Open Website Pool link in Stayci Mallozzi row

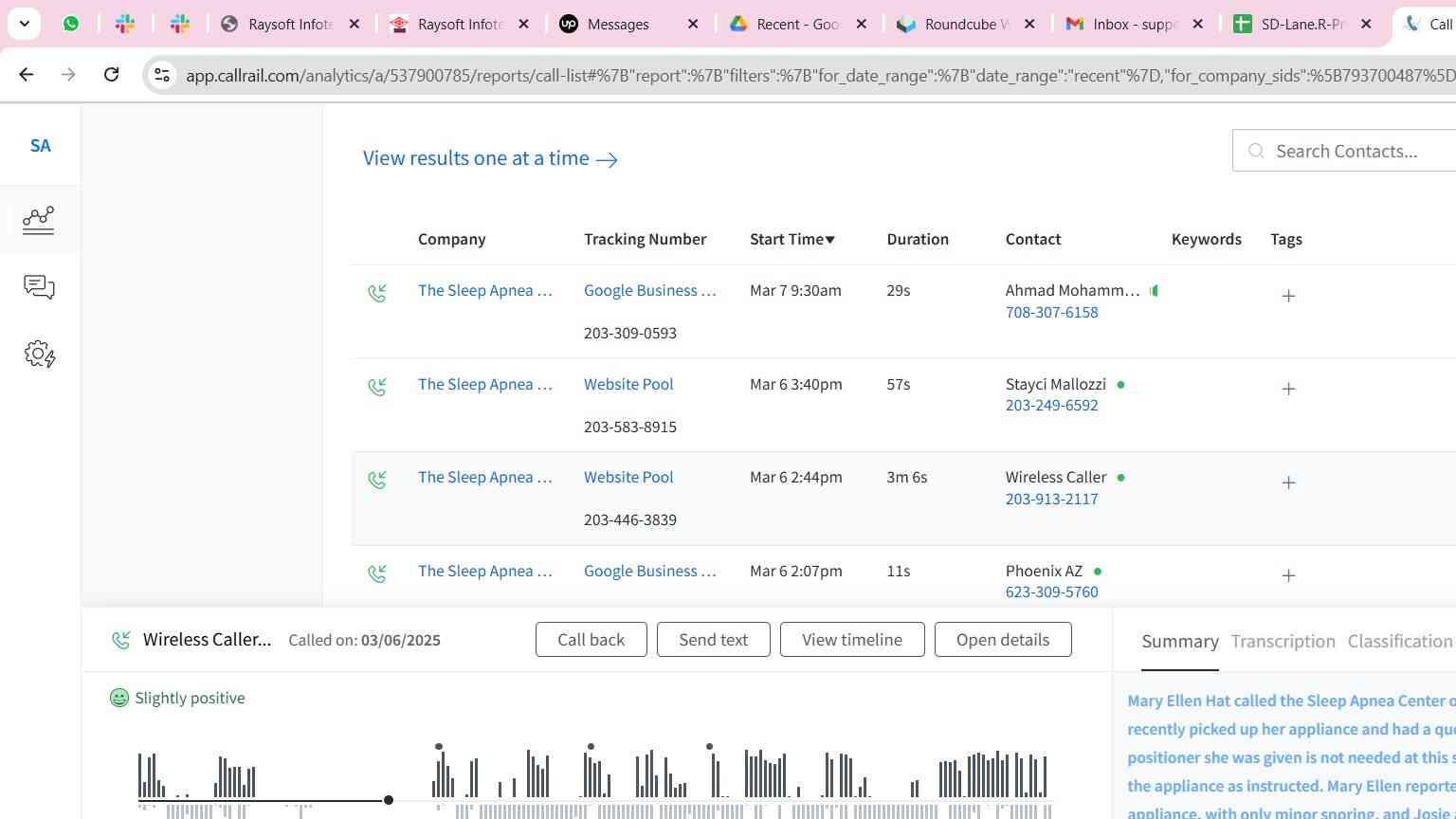pyautogui.click(x=628, y=384)
